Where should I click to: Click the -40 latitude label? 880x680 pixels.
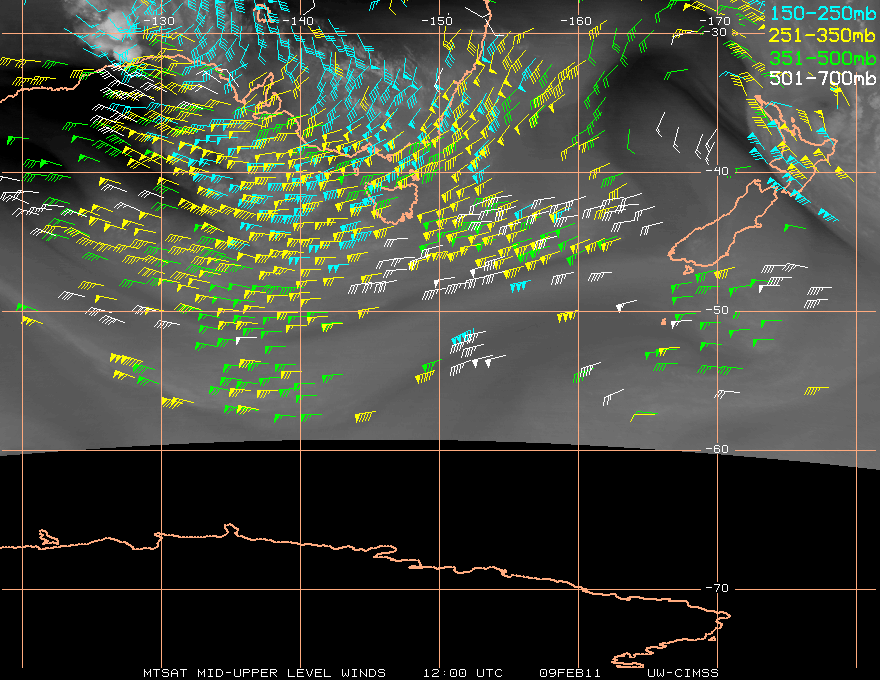717,171
